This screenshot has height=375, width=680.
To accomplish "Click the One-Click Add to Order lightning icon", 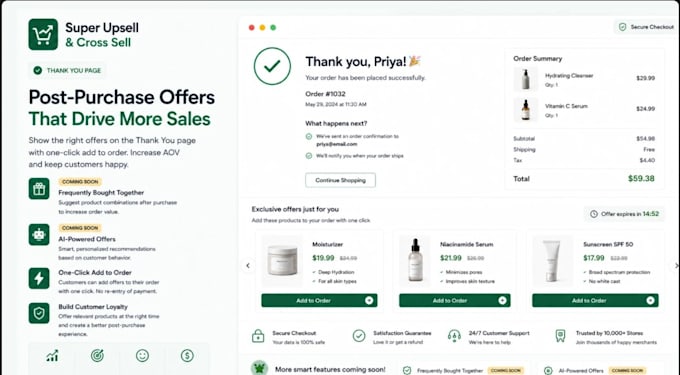I will pyautogui.click(x=39, y=278).
